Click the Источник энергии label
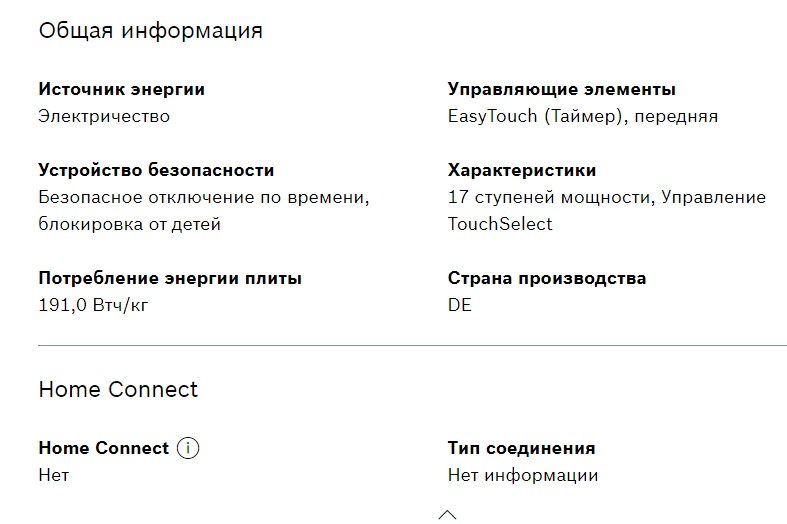The height and width of the screenshot is (524, 787). [121, 89]
